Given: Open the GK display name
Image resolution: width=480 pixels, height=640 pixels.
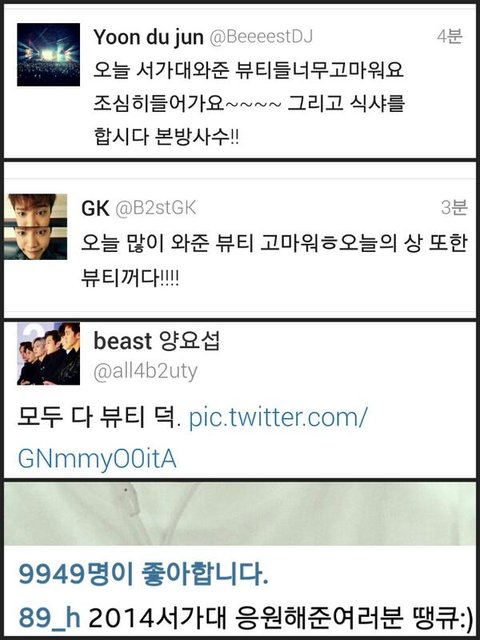Looking at the screenshot, I should click(95, 209).
